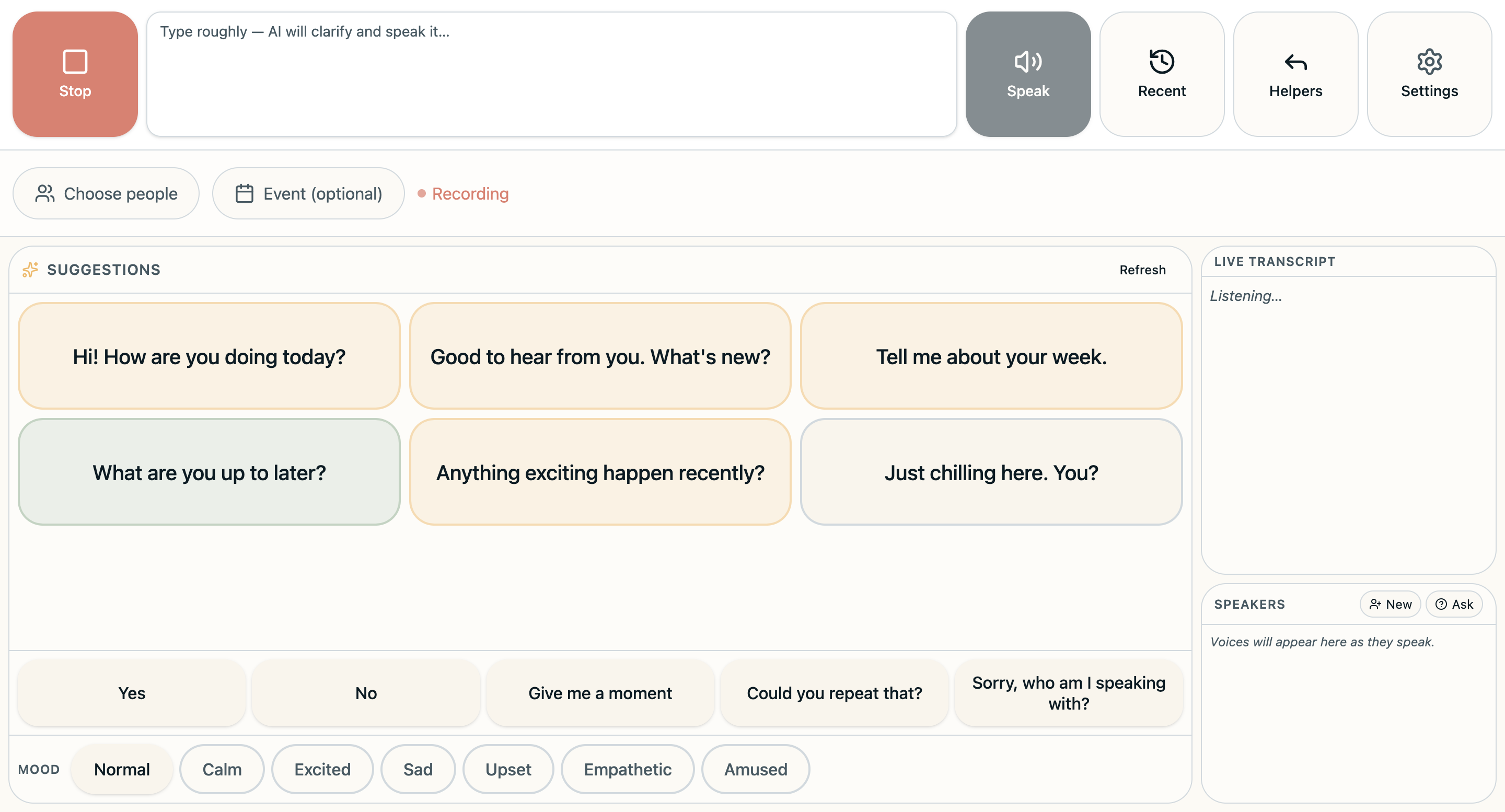
Task: Open Recent history clock icon
Action: (x=1162, y=61)
